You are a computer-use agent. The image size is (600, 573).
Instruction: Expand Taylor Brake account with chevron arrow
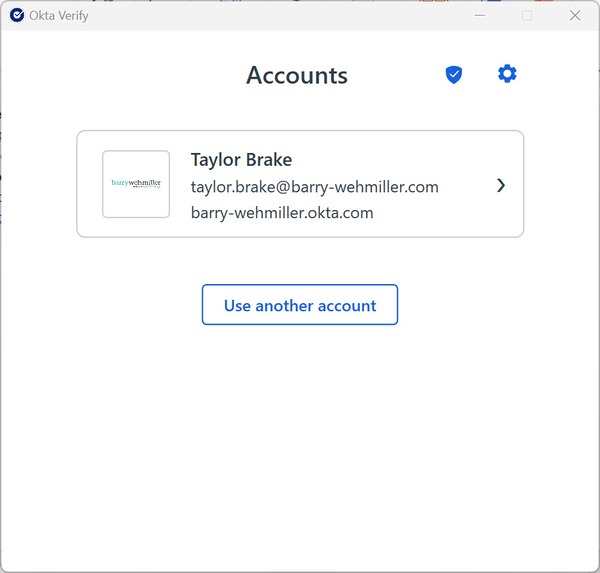click(x=501, y=185)
